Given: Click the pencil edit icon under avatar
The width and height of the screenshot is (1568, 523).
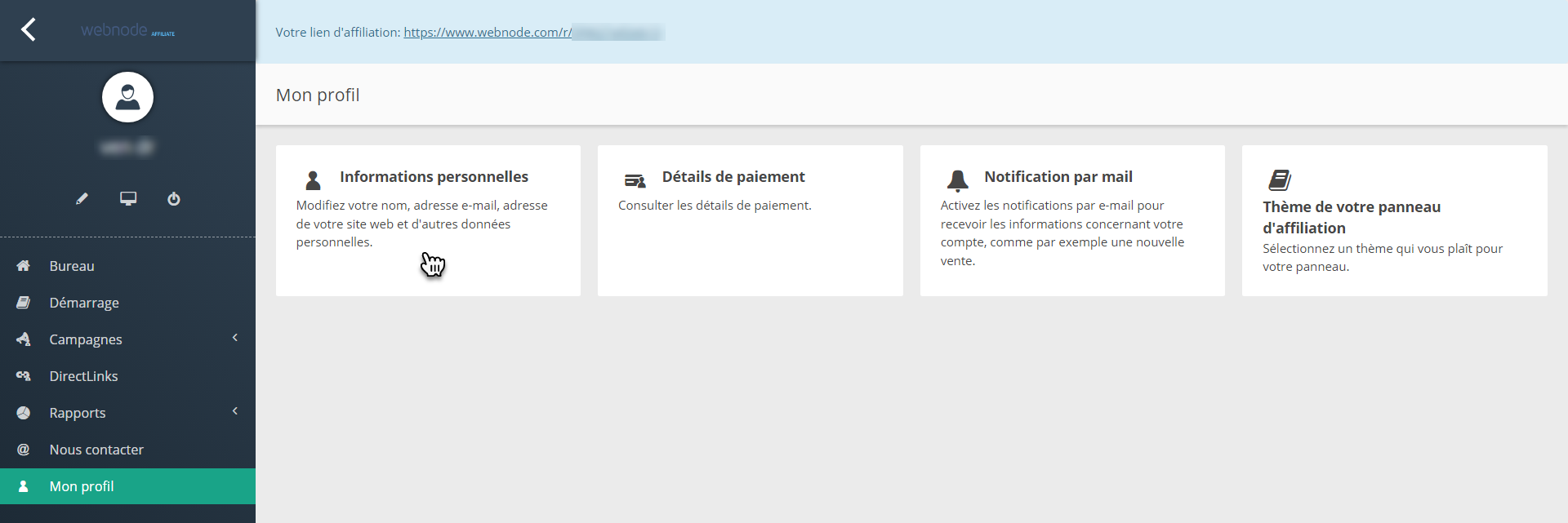Looking at the screenshot, I should tap(82, 198).
